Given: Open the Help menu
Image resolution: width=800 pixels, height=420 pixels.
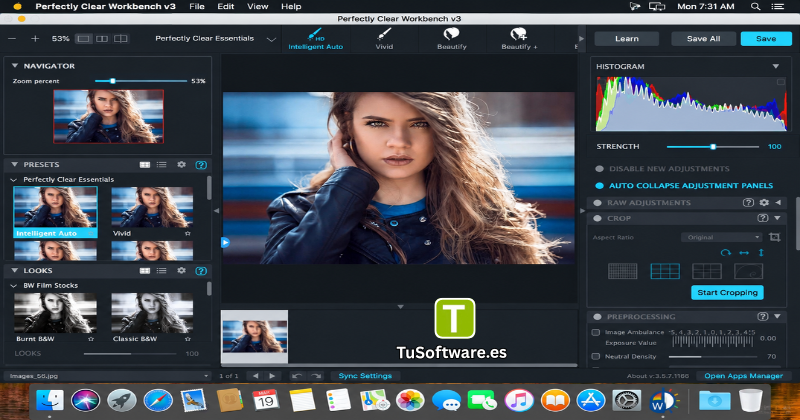Looking at the screenshot, I should (x=291, y=7).
